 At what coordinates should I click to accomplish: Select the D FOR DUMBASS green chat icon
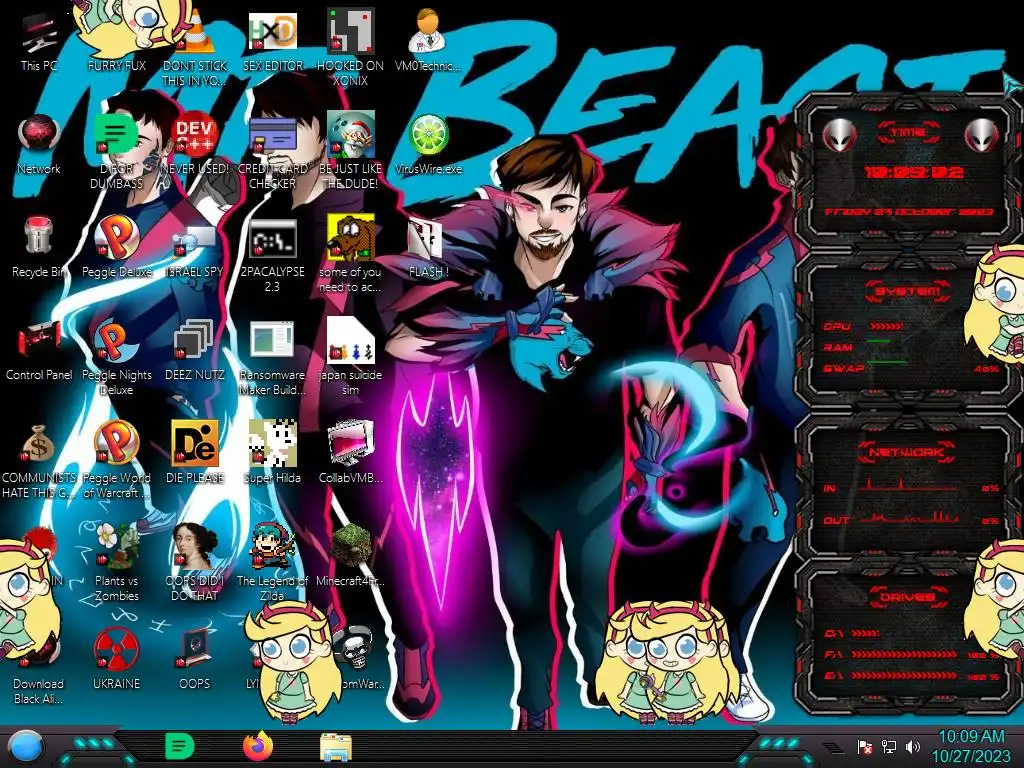(x=116, y=152)
